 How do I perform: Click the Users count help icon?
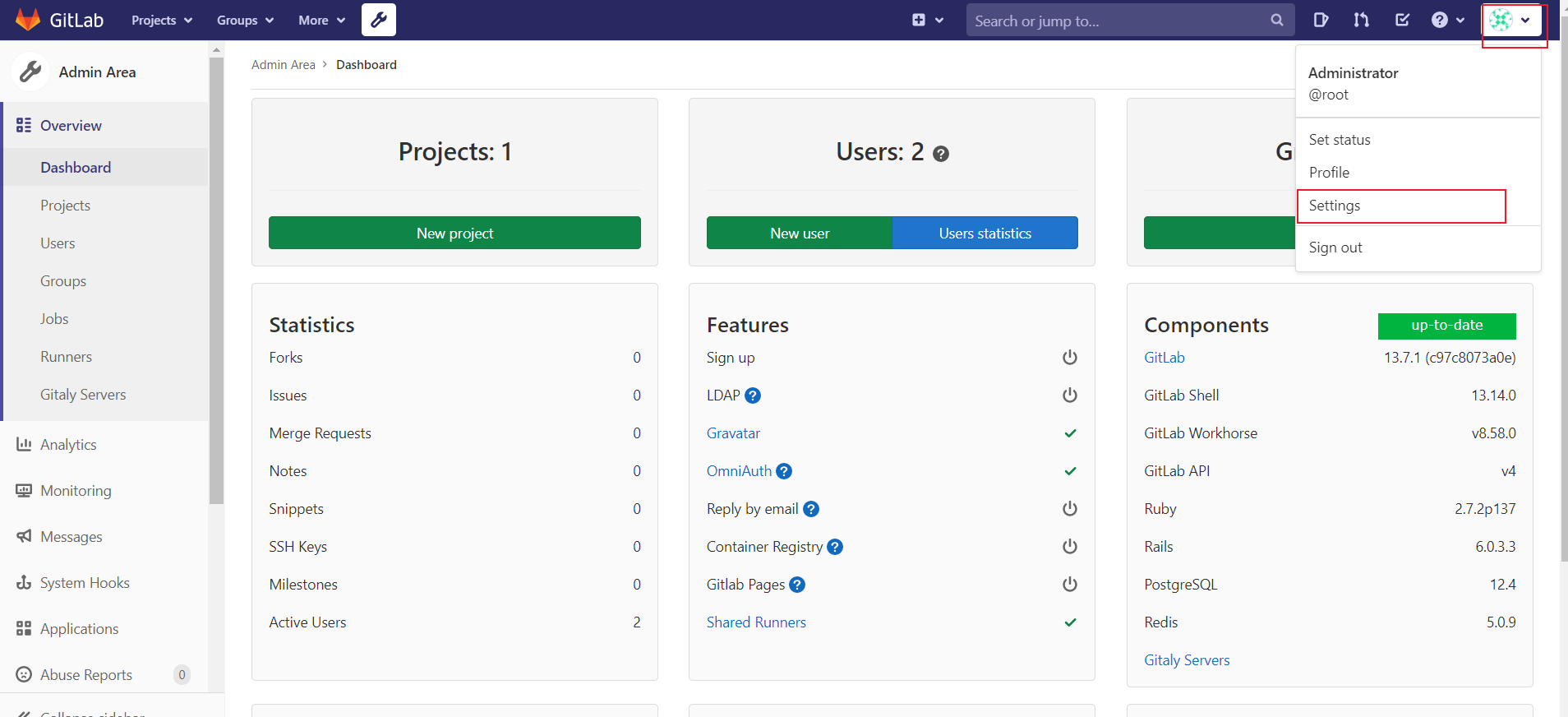[x=941, y=154]
